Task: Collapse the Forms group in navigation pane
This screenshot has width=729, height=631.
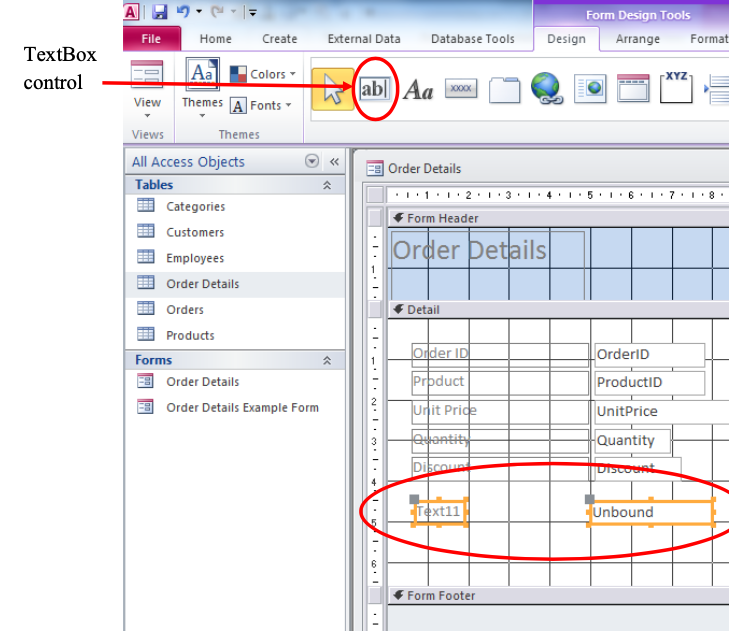Action: 326,360
